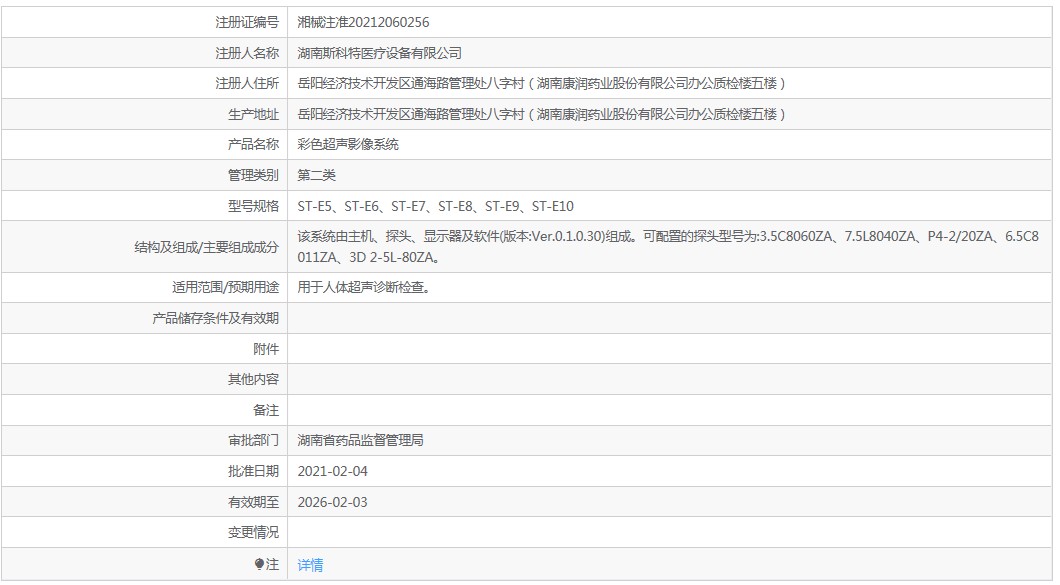The image size is (1060, 585).
Task: Select the 型号规格 label
Action: click(x=254, y=206)
